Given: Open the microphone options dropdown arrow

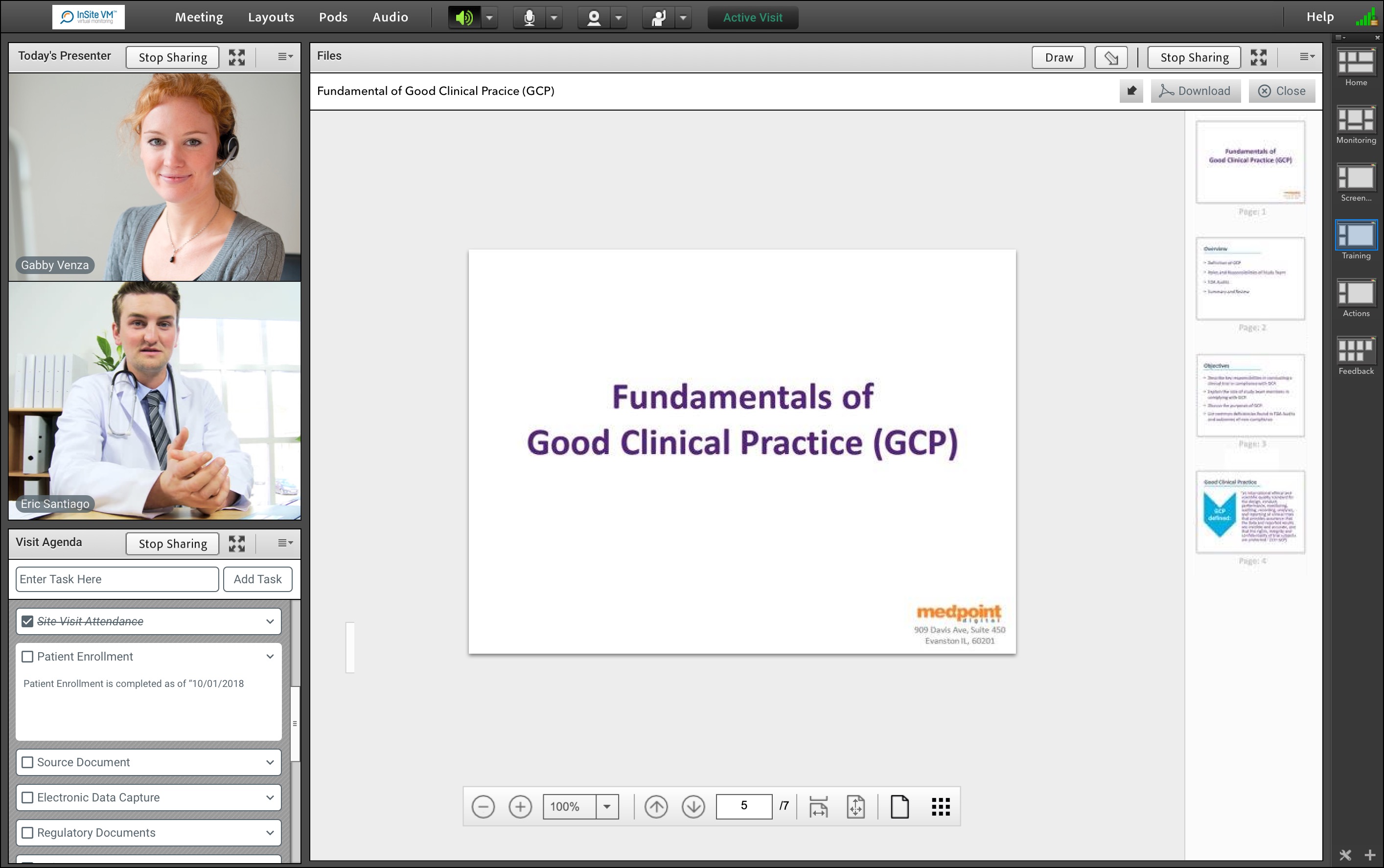Looking at the screenshot, I should [x=554, y=18].
